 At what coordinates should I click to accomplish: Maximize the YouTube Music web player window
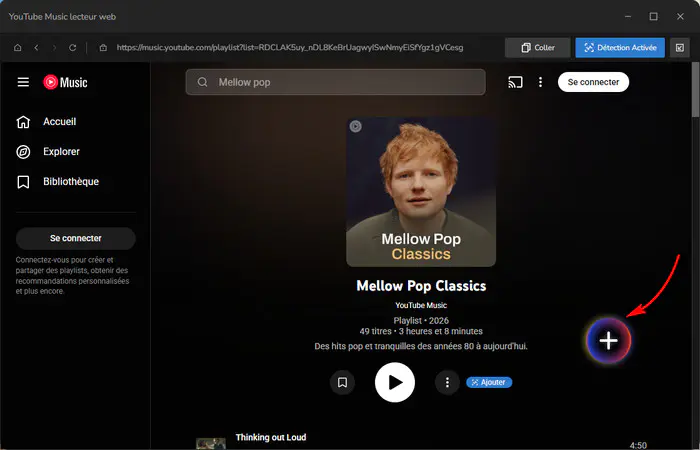654,17
